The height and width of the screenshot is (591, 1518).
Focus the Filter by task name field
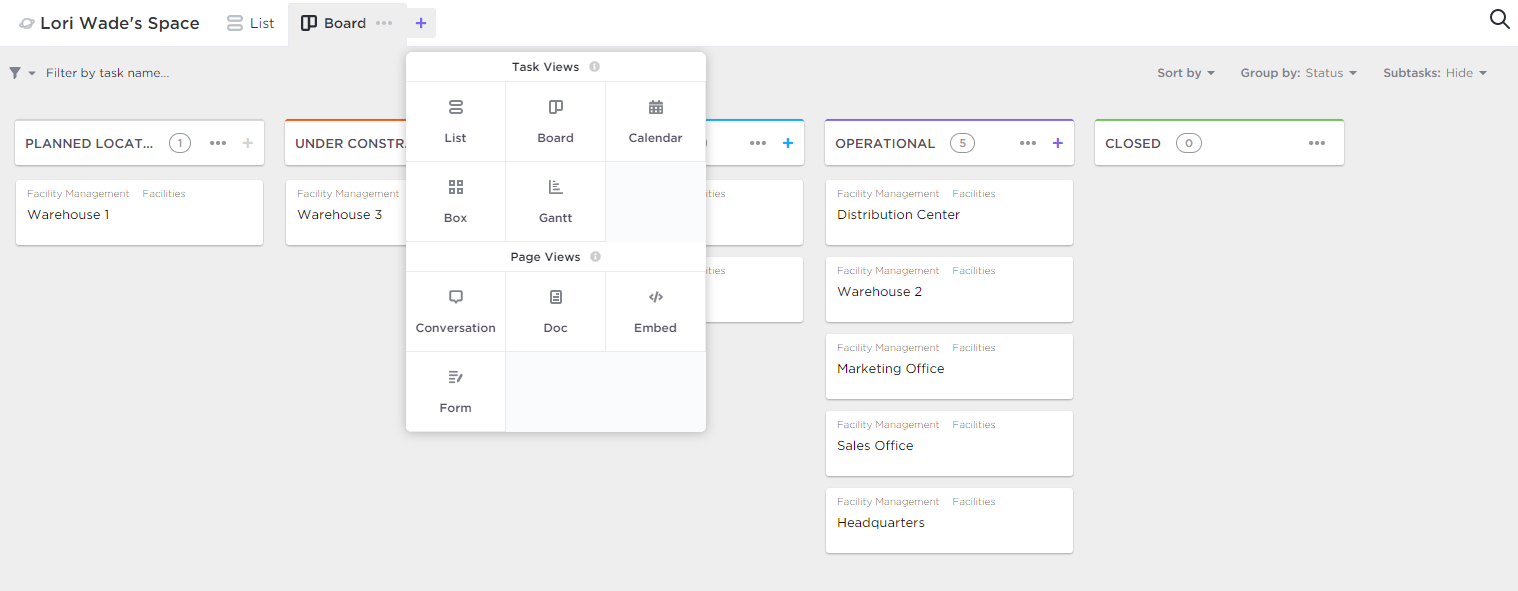(107, 73)
